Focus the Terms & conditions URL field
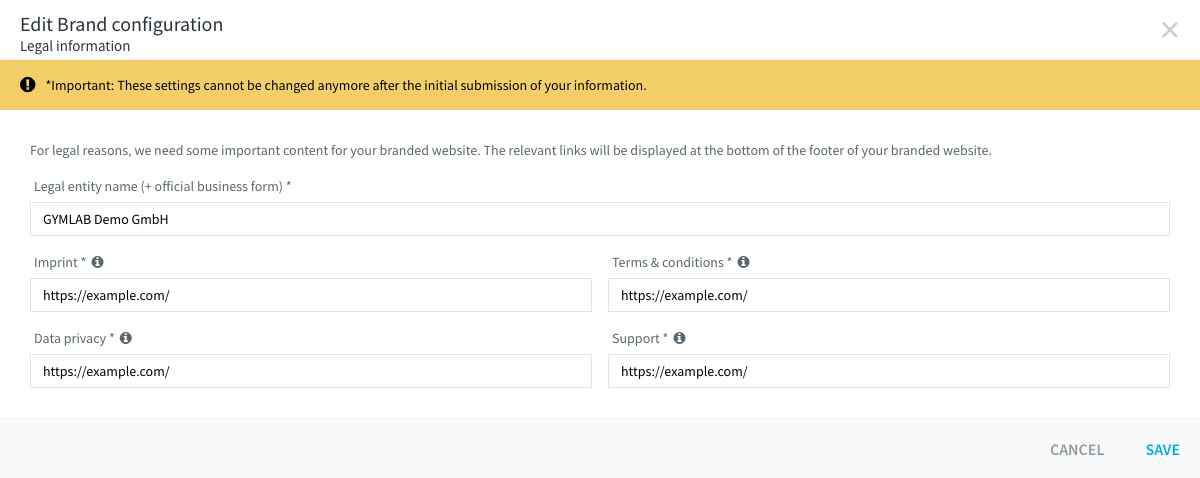 click(889, 295)
